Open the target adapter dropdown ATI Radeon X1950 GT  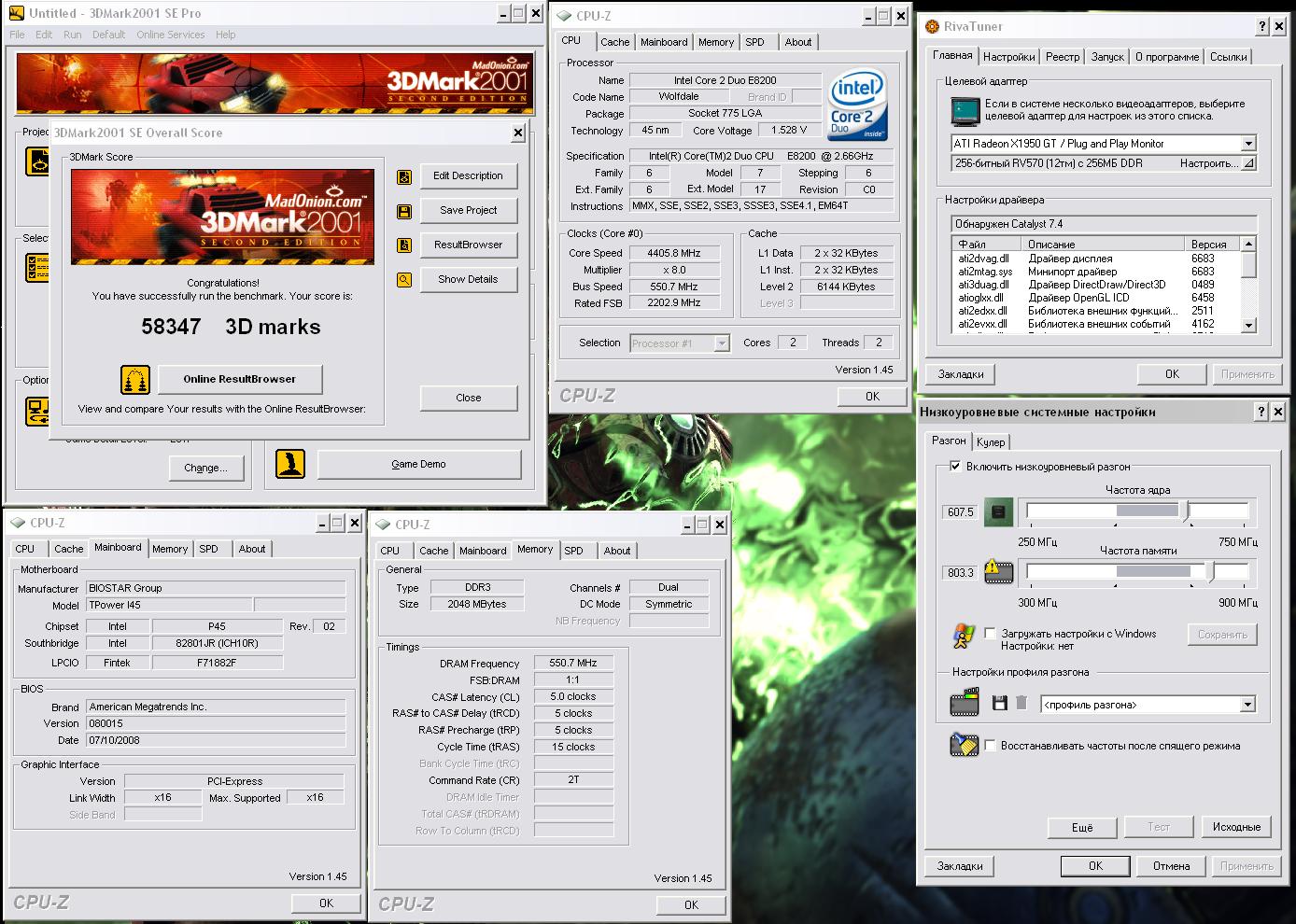point(1248,144)
